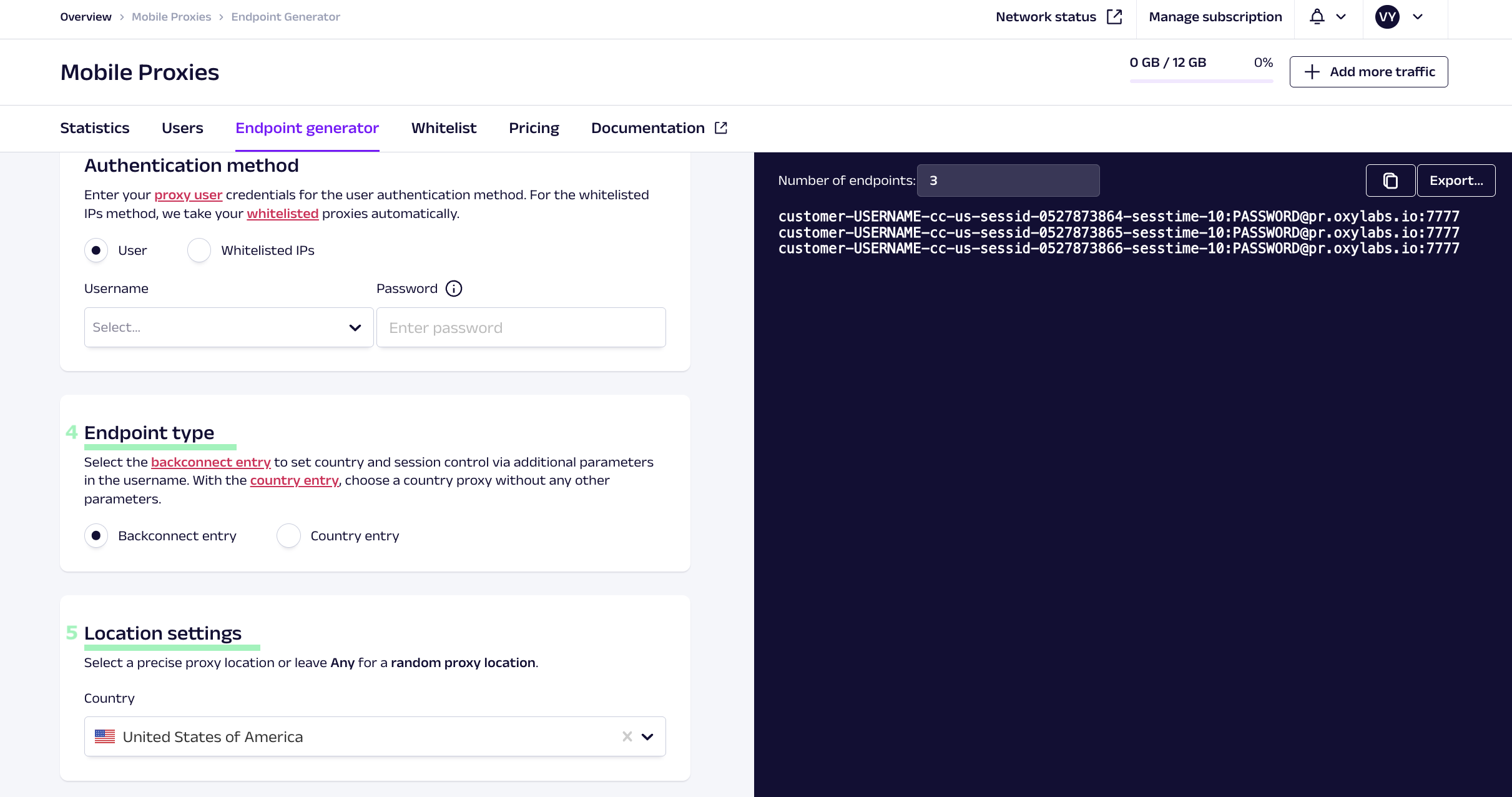Switch to the Statistics tab
This screenshot has height=797, width=1512.
[95, 128]
